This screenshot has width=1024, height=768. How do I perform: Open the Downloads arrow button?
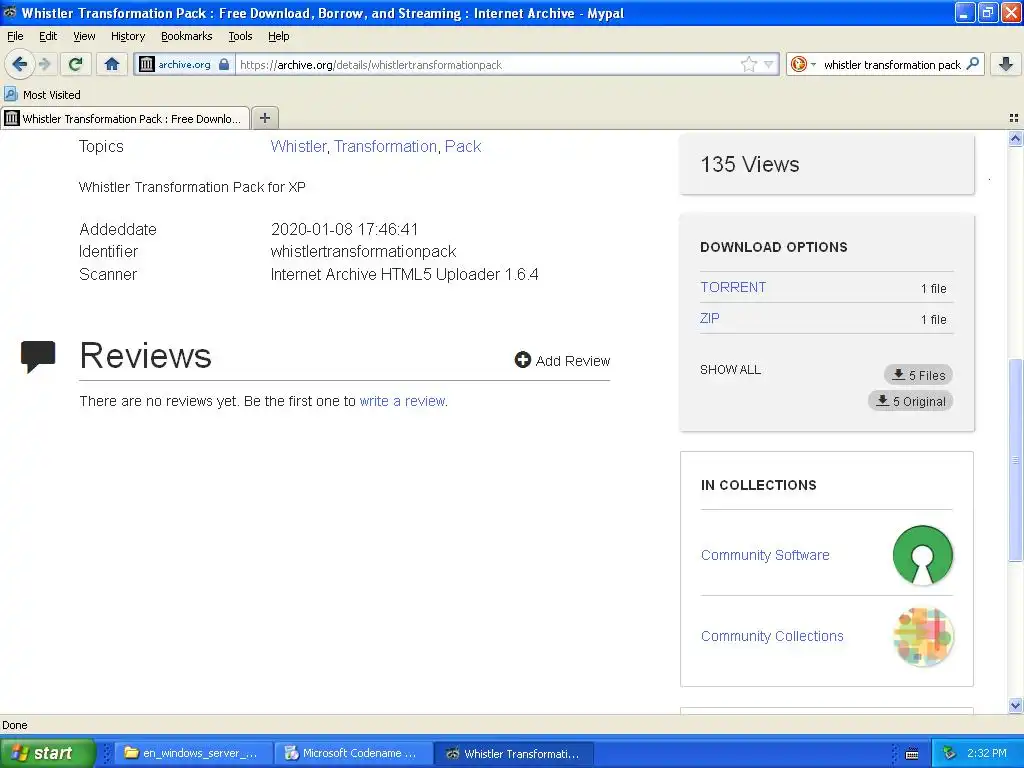(1006, 64)
